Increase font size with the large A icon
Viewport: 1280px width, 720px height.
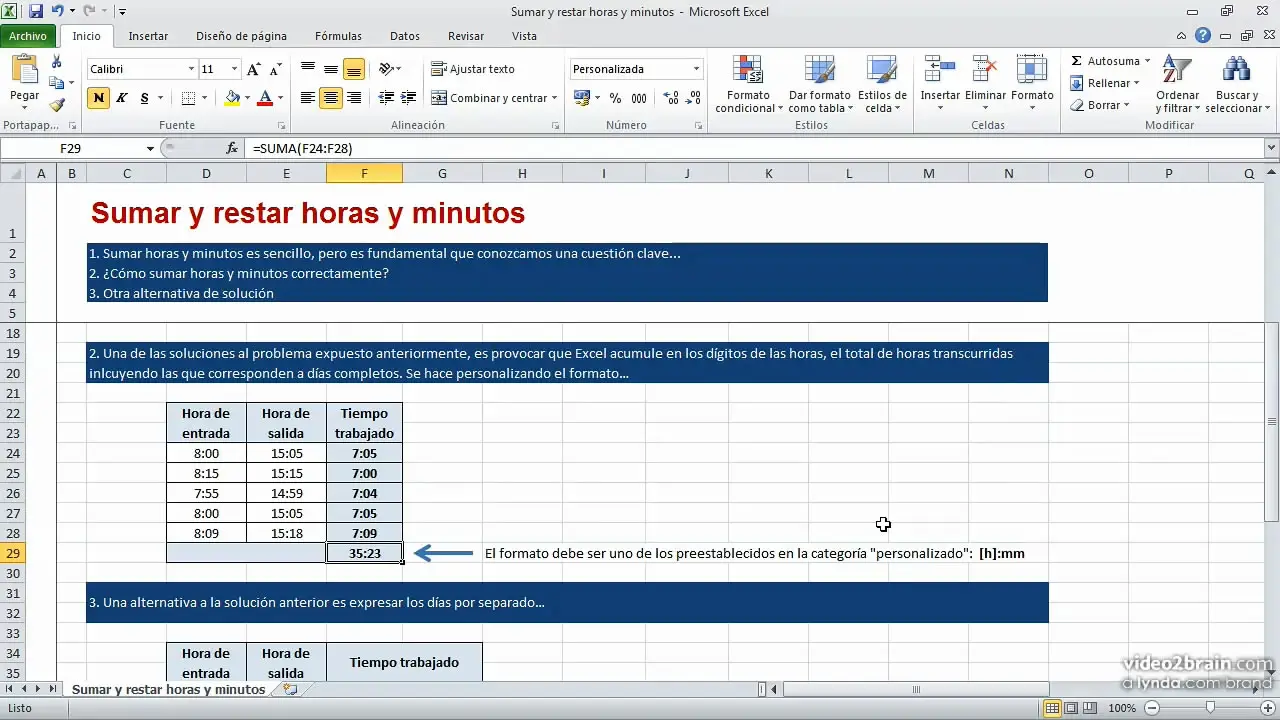tap(254, 69)
